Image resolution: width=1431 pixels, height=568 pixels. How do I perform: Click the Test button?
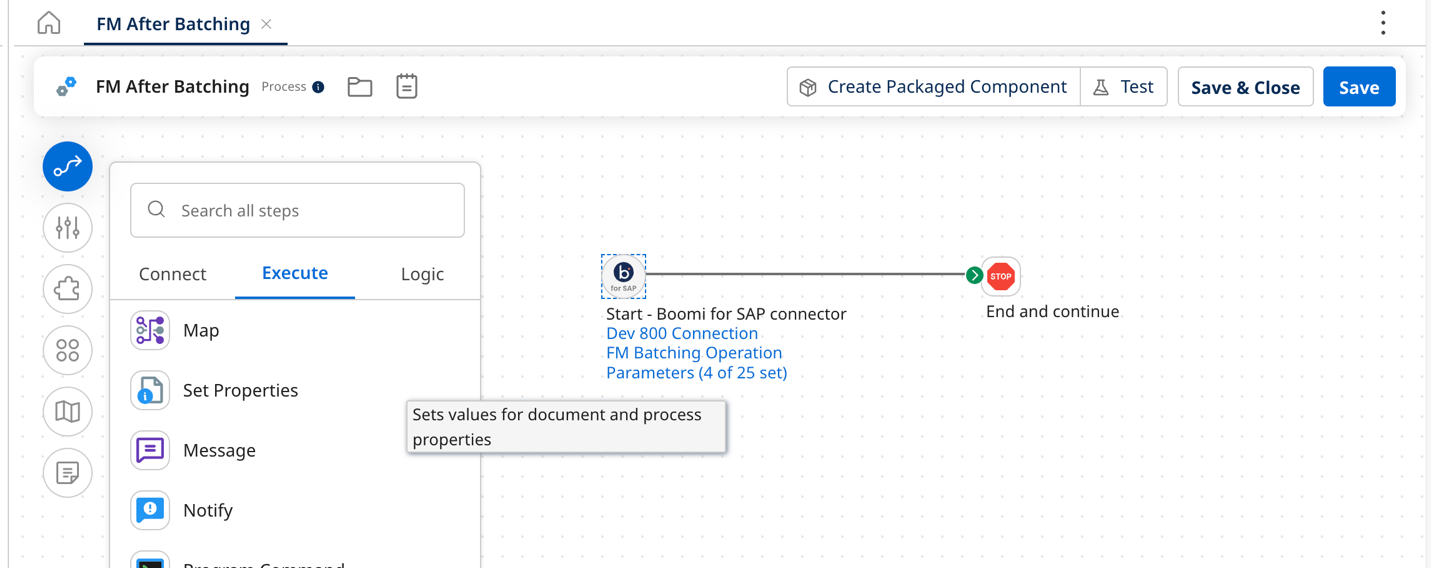(1124, 87)
